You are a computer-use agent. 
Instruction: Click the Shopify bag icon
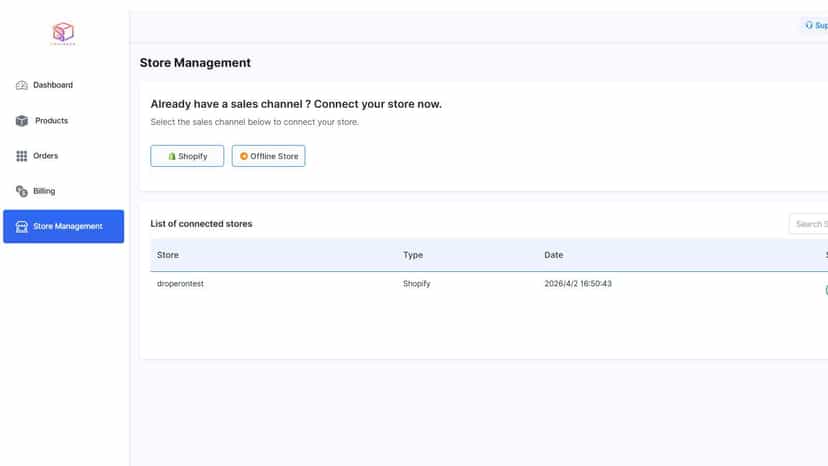coord(172,156)
